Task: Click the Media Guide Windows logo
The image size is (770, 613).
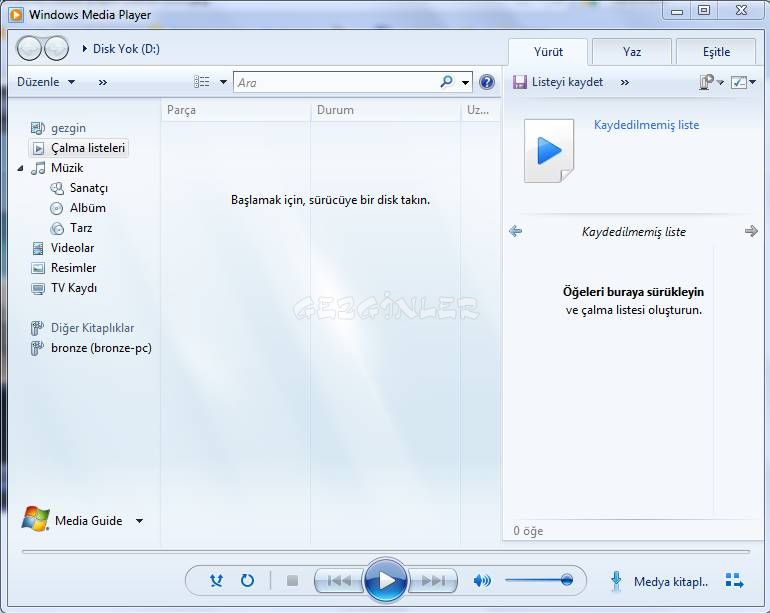Action: (35, 519)
